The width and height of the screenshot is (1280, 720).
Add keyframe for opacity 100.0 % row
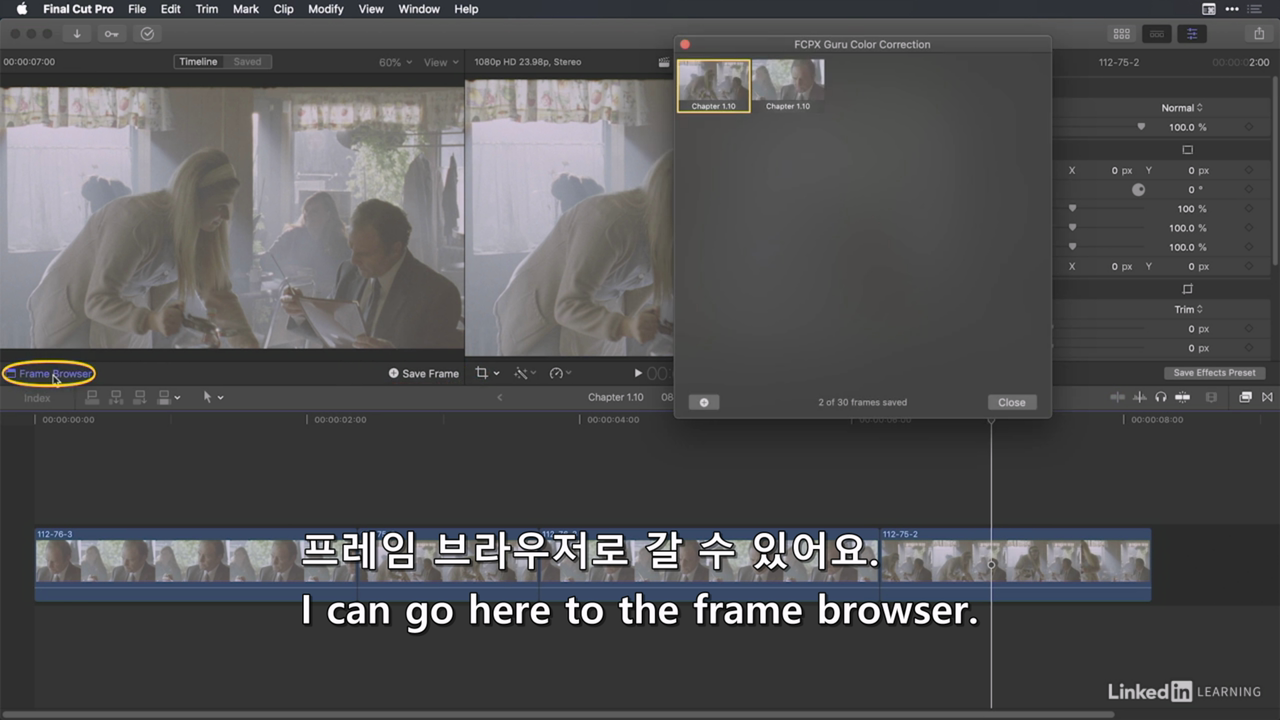pyautogui.click(x=1249, y=127)
